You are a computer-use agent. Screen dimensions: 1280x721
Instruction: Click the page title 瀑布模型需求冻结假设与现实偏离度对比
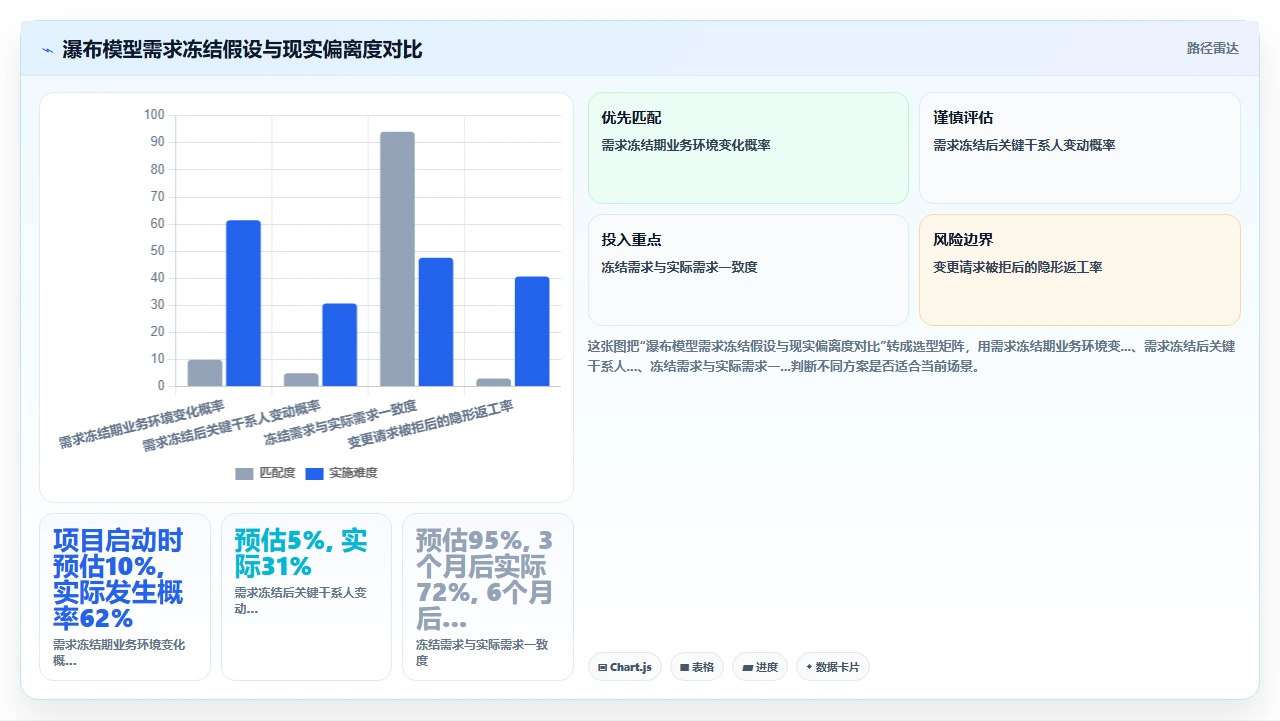[x=242, y=49]
